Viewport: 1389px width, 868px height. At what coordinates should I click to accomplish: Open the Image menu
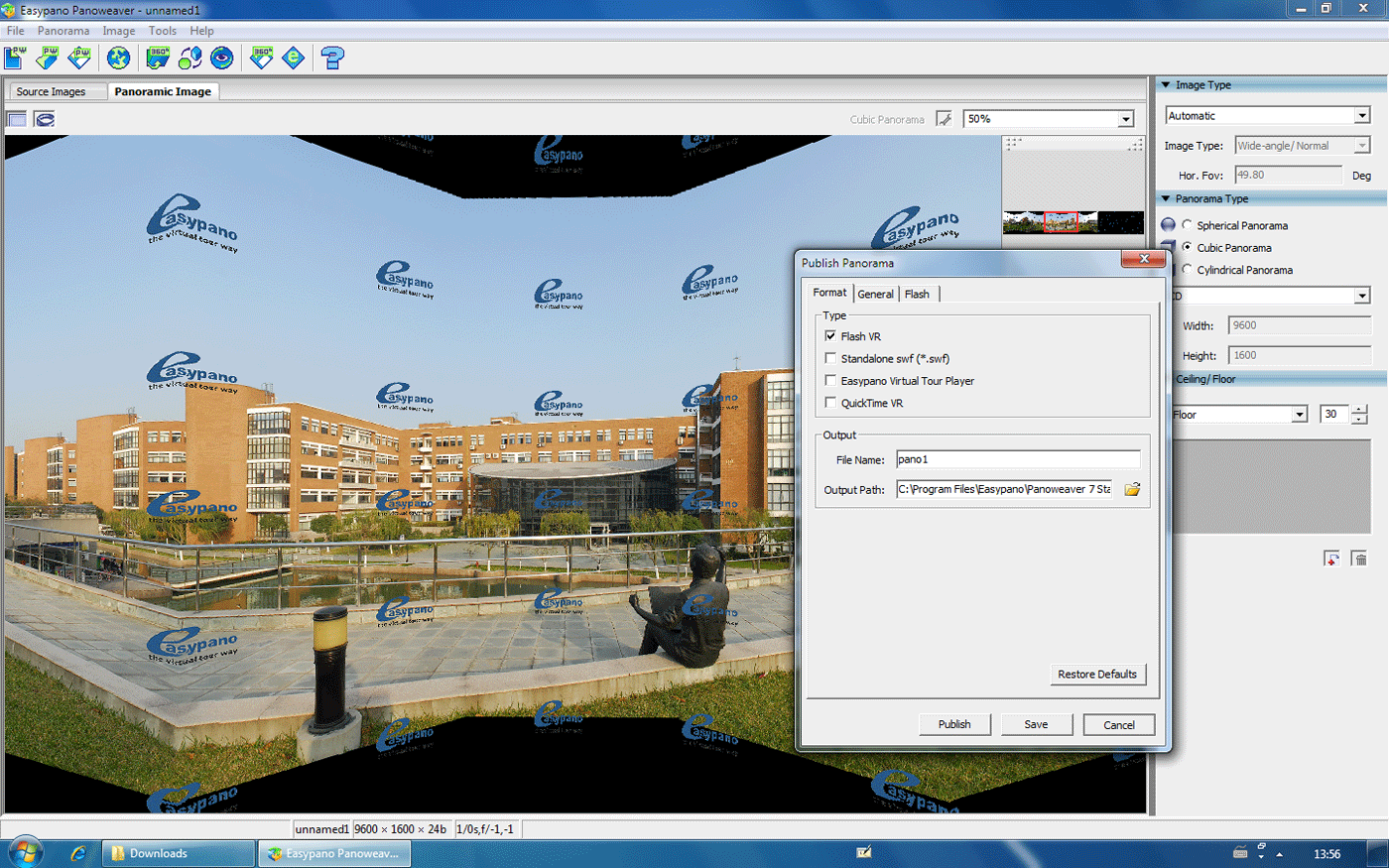click(x=119, y=31)
